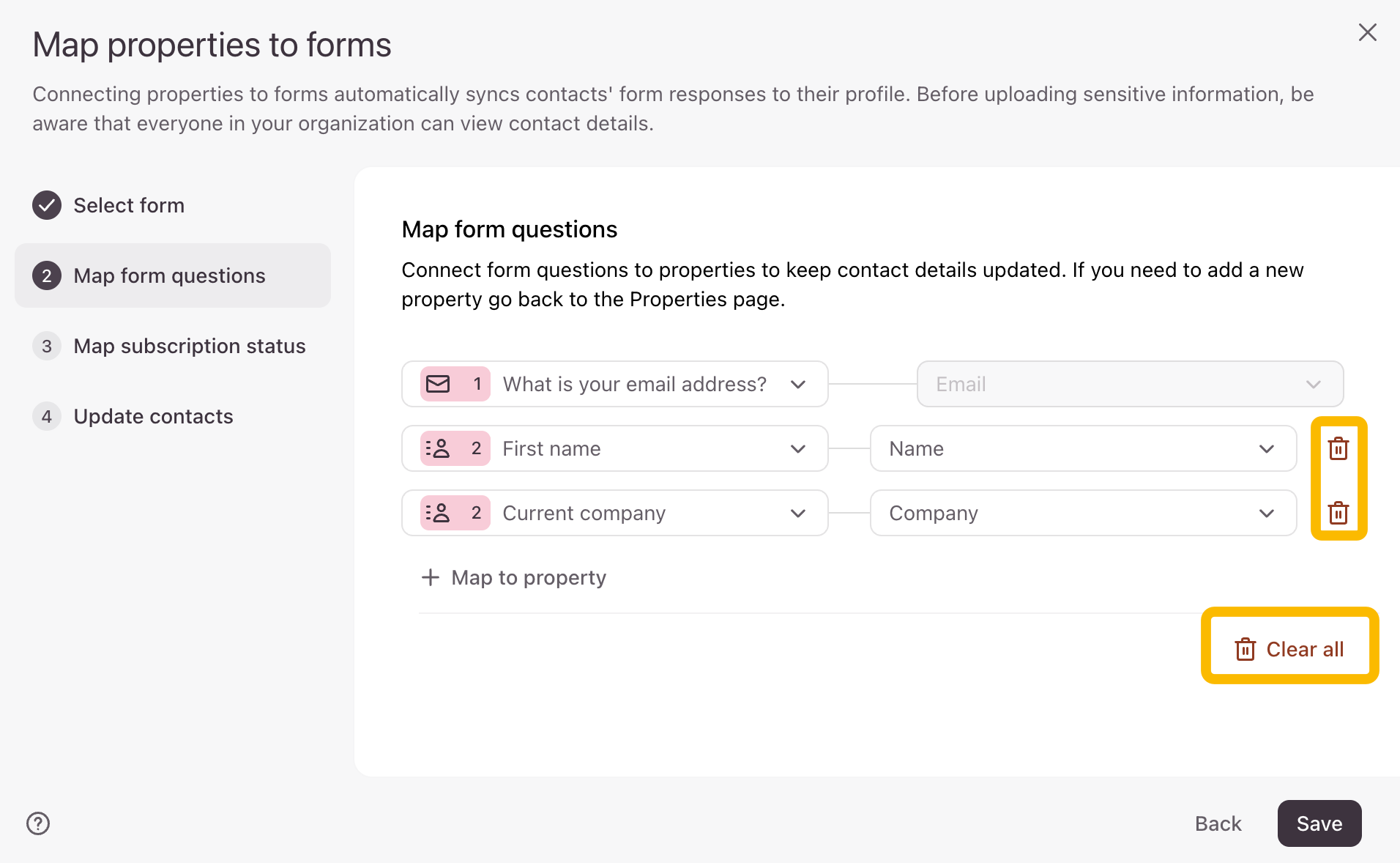Click the disabled Email property dropdown

click(1129, 384)
